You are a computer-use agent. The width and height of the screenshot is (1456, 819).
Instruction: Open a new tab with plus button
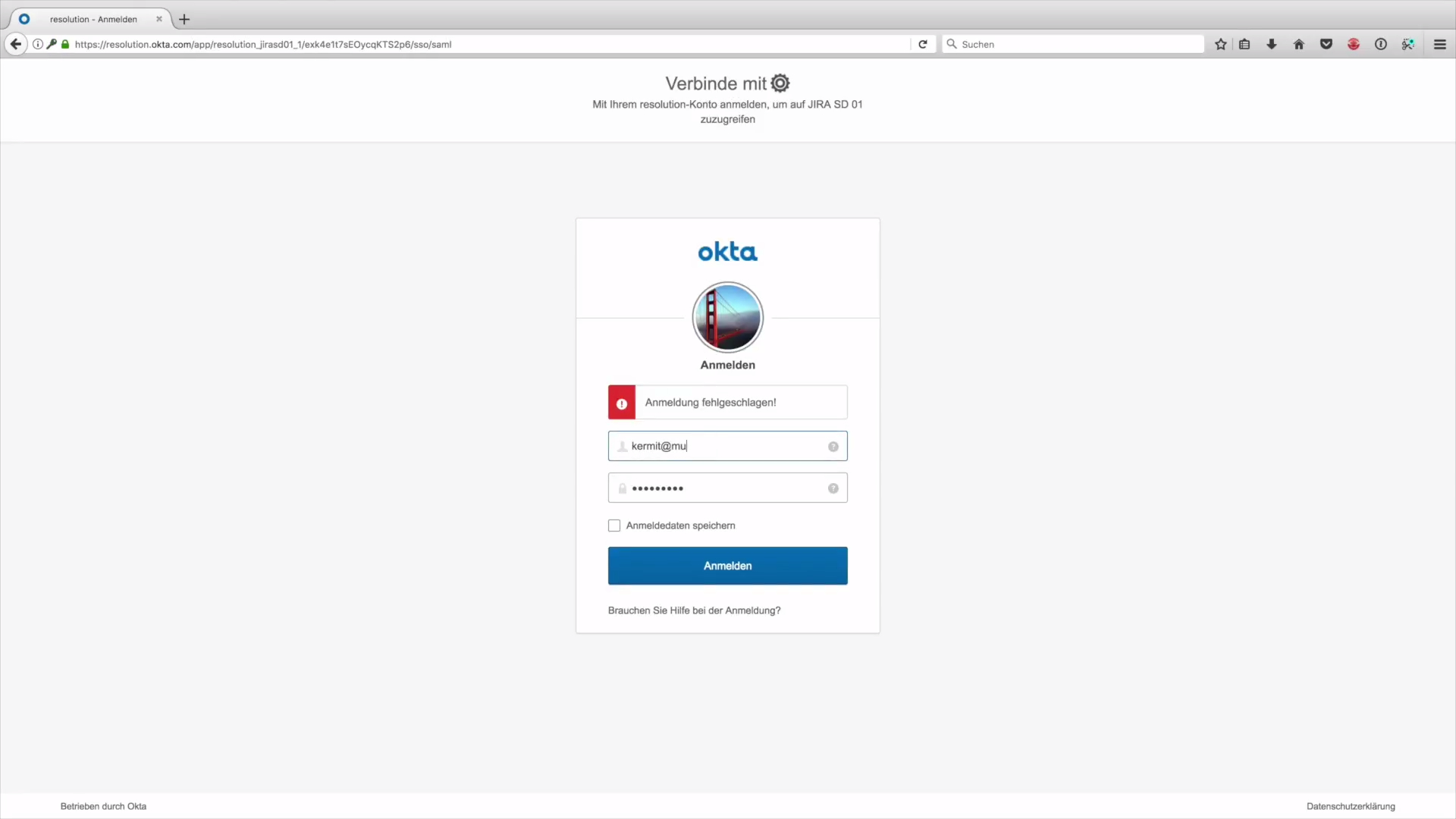pos(184,19)
